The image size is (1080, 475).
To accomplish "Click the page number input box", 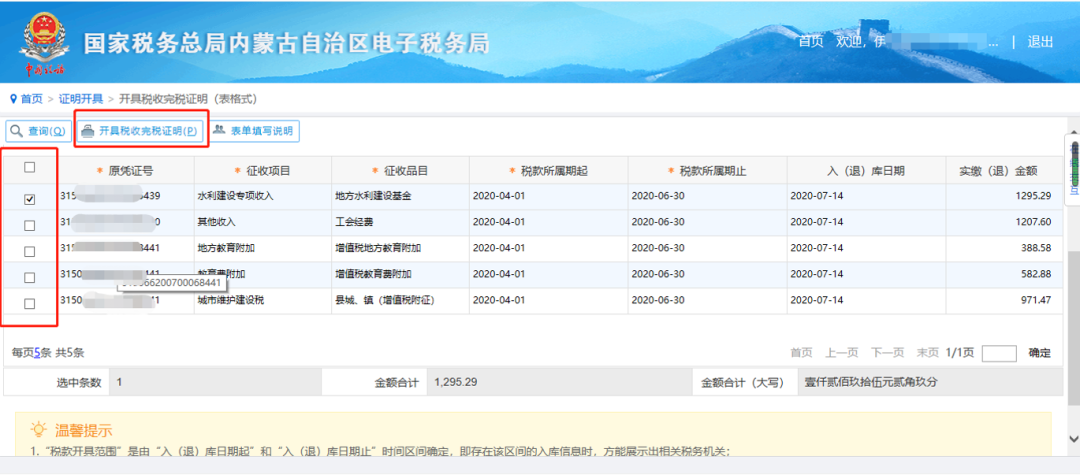I will pyautogui.click(x=999, y=353).
